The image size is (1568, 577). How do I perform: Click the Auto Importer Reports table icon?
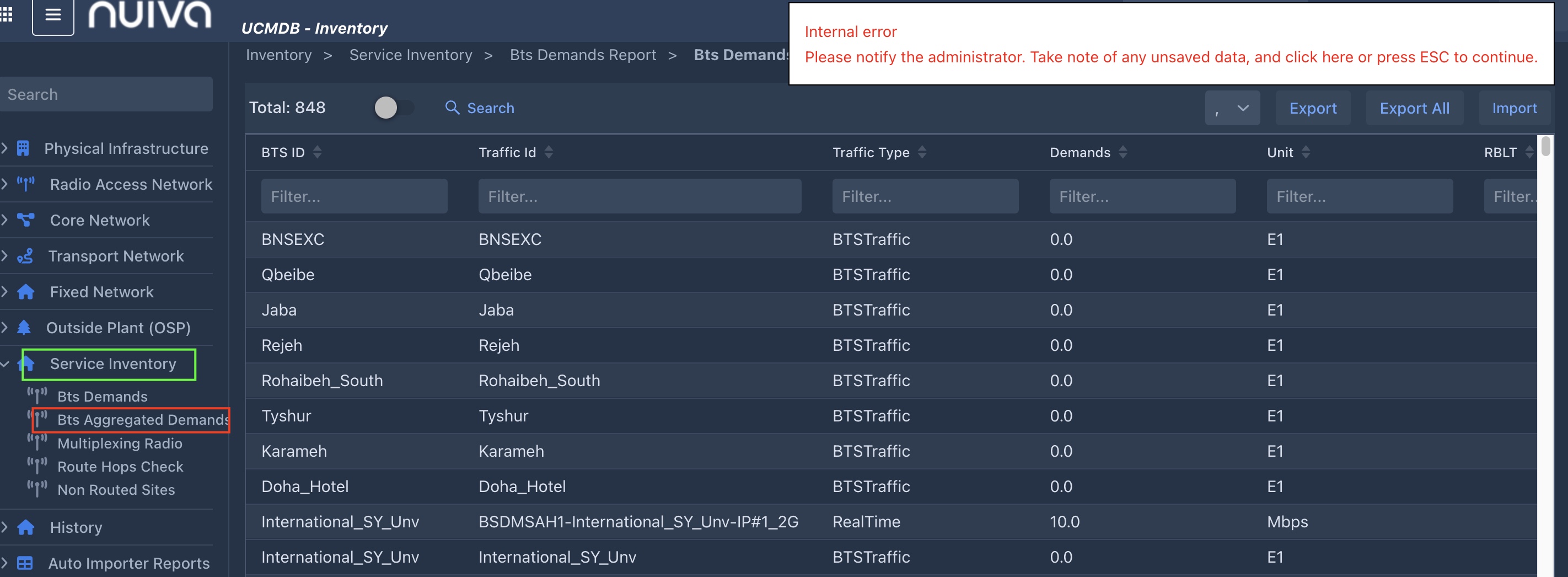pyautogui.click(x=25, y=563)
